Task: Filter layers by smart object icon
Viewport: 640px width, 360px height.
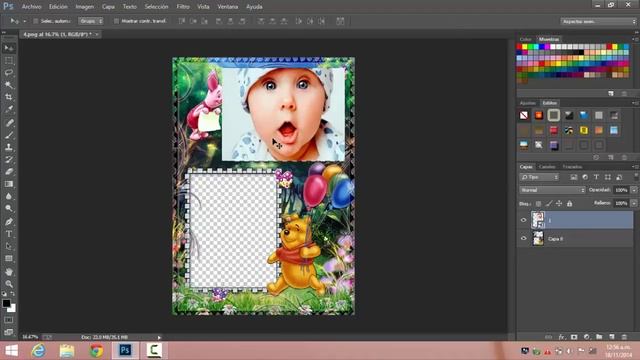Action: point(619,177)
